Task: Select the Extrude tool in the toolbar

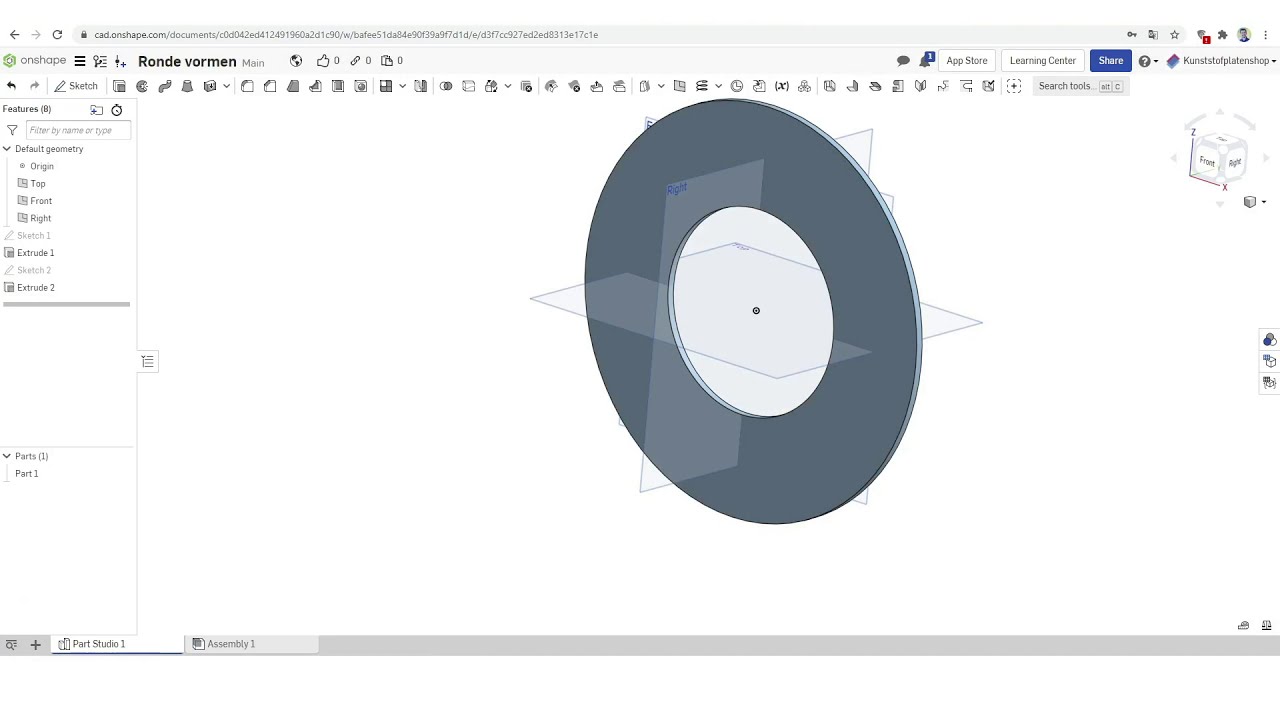Action: [x=119, y=86]
